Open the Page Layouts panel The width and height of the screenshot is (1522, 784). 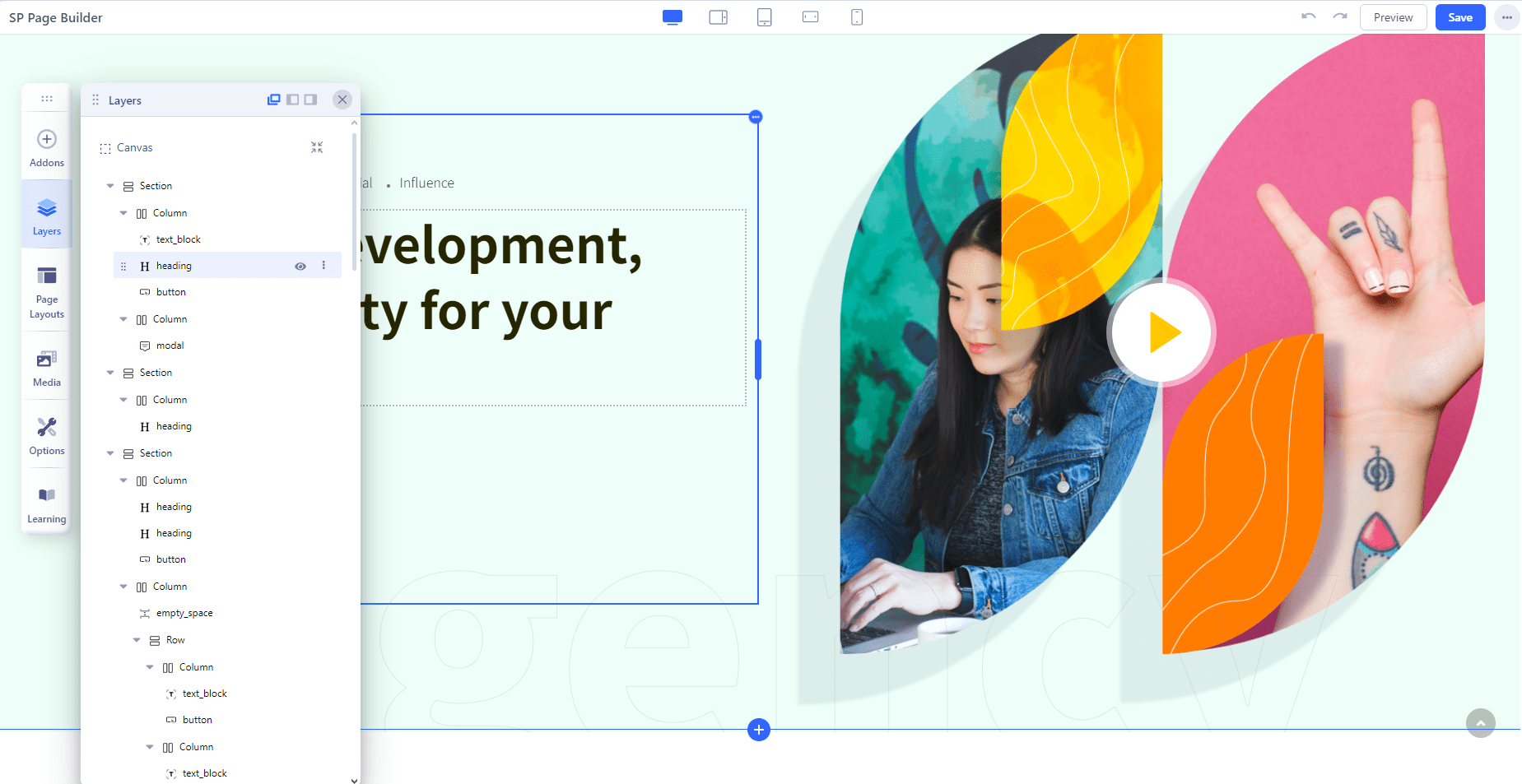[47, 292]
